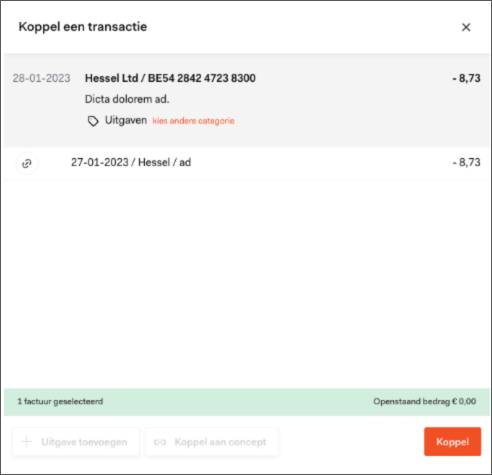Select the 27-01-2023 / Hessel / ad invoice row
Image resolution: width=492 pixels, height=475 pixels.
tap(247, 163)
